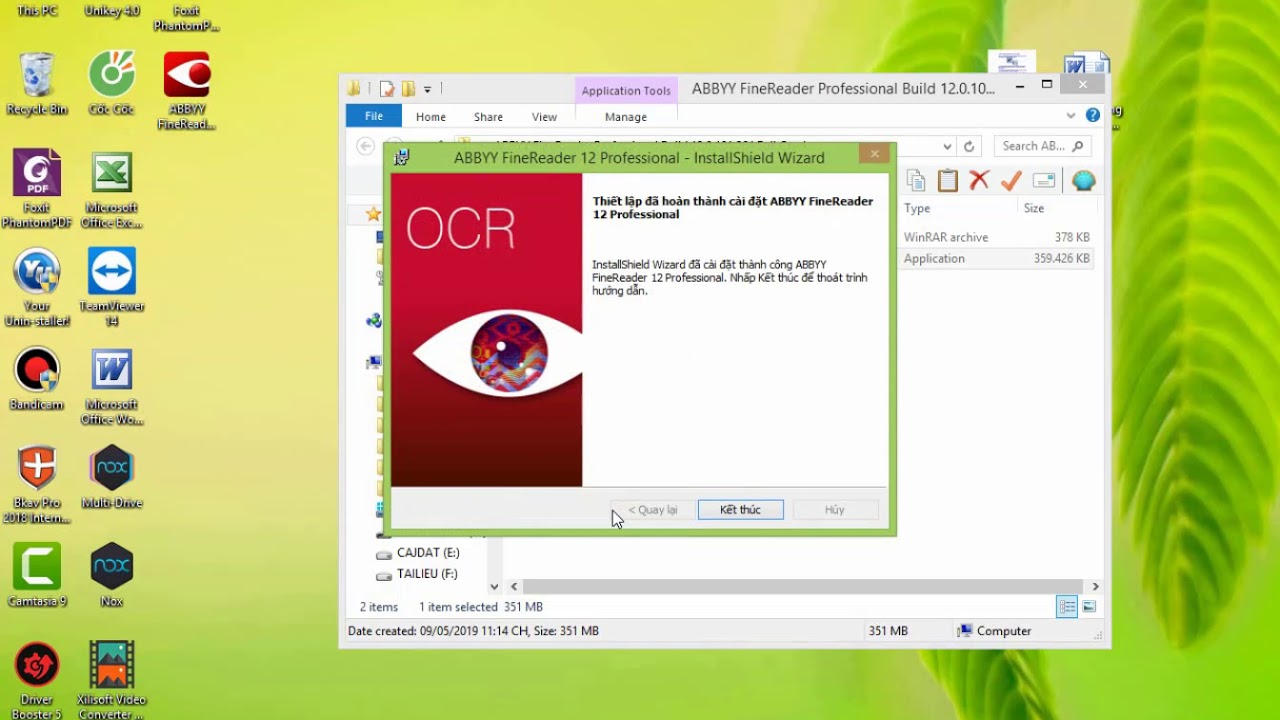Click the greyed Quay lại back button
1280x720 pixels.
(x=652, y=510)
